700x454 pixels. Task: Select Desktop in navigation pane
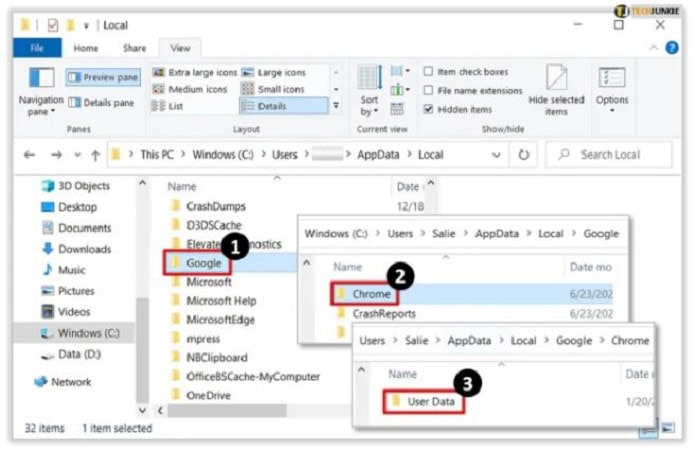(69, 207)
